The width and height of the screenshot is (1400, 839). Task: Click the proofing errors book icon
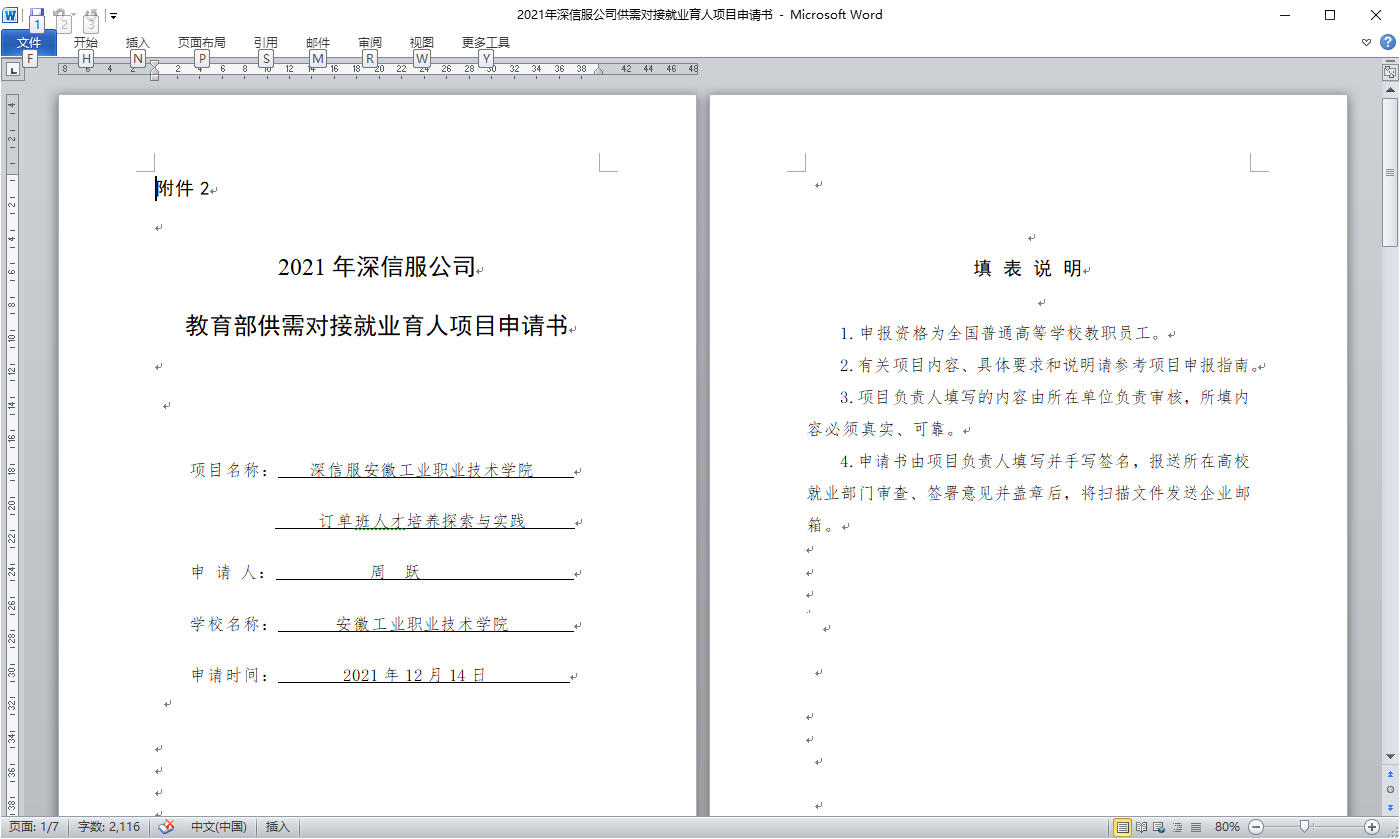[x=167, y=827]
